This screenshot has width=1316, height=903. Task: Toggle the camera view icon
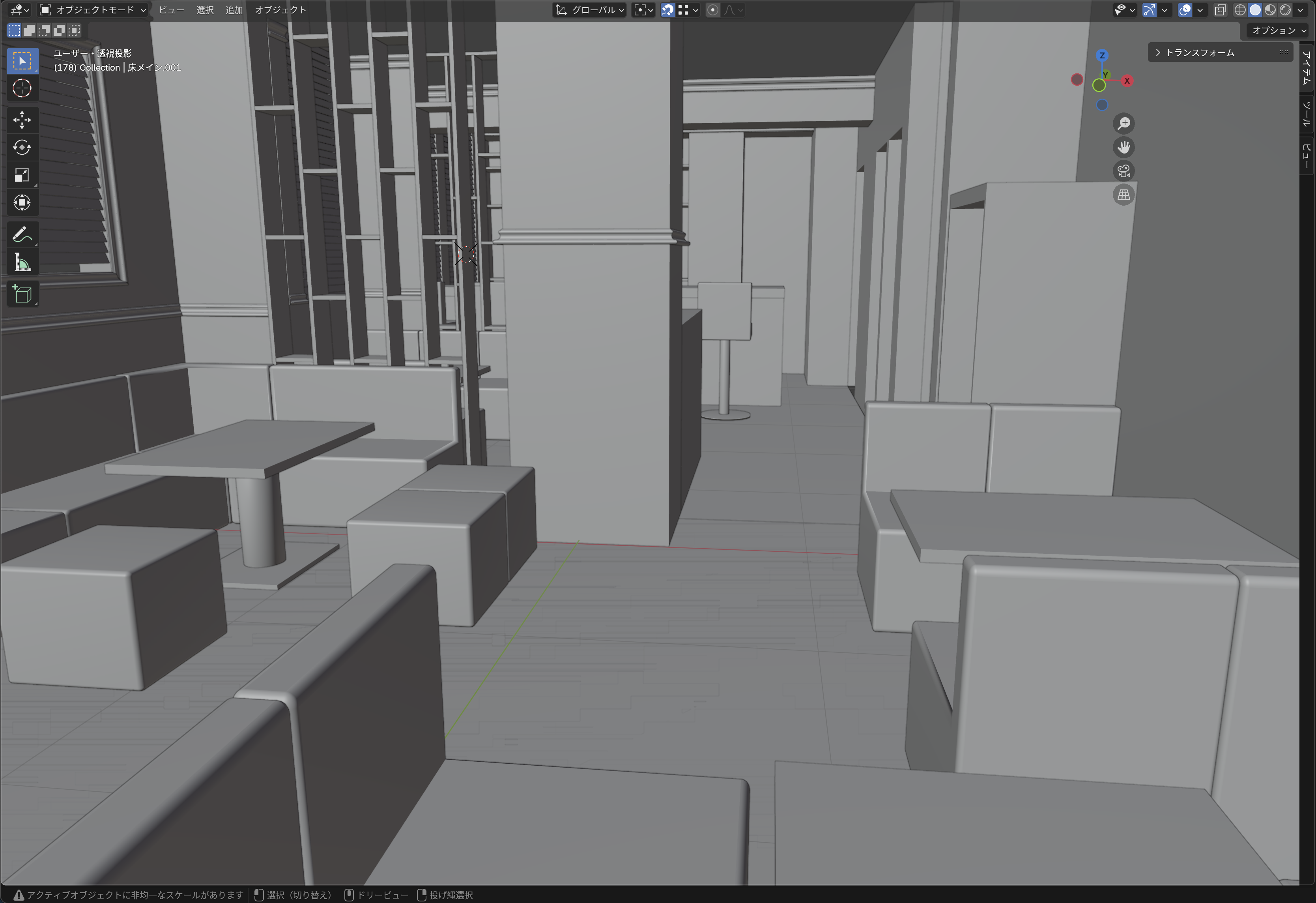click(x=1123, y=171)
